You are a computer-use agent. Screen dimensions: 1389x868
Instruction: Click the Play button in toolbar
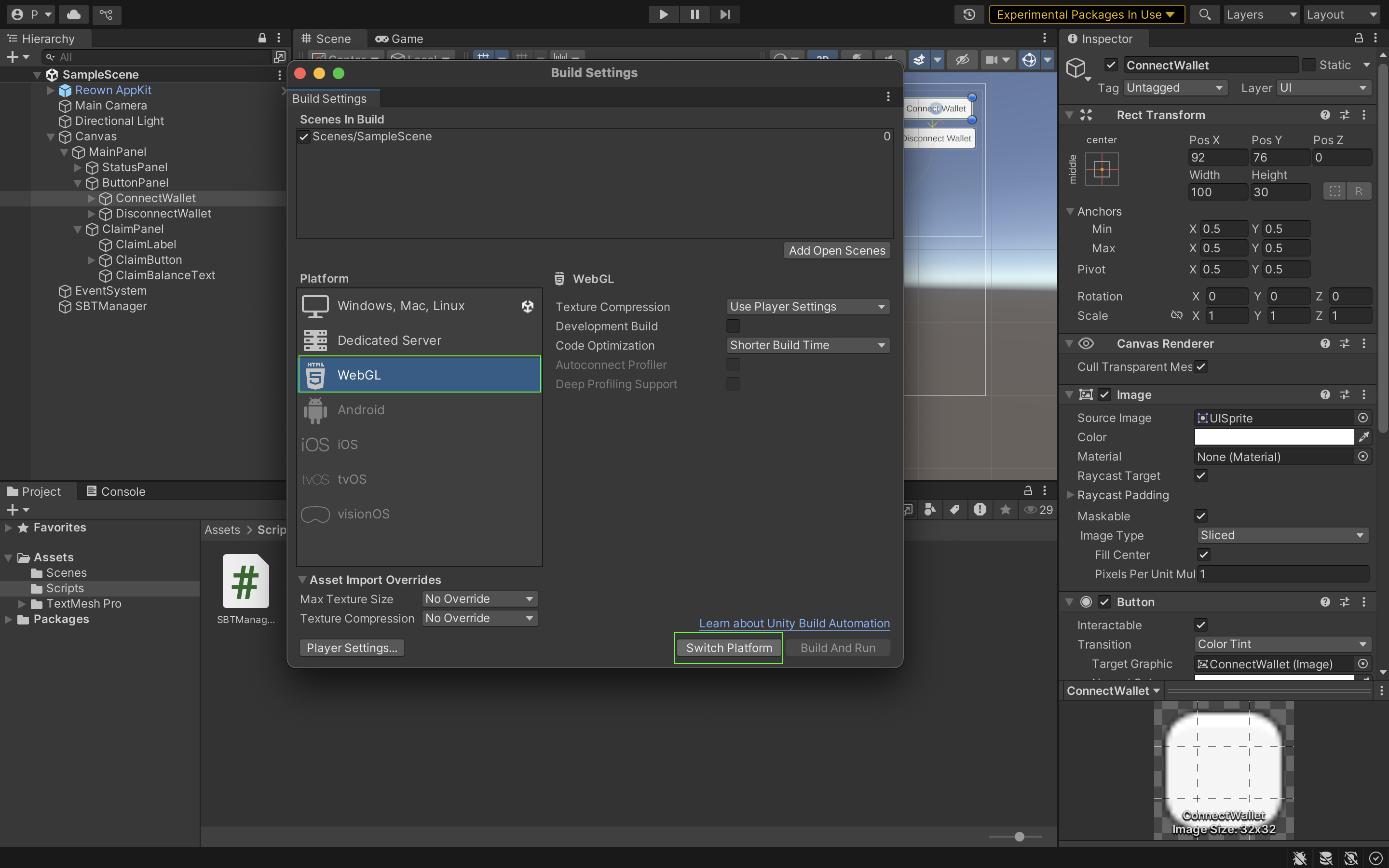coord(664,14)
